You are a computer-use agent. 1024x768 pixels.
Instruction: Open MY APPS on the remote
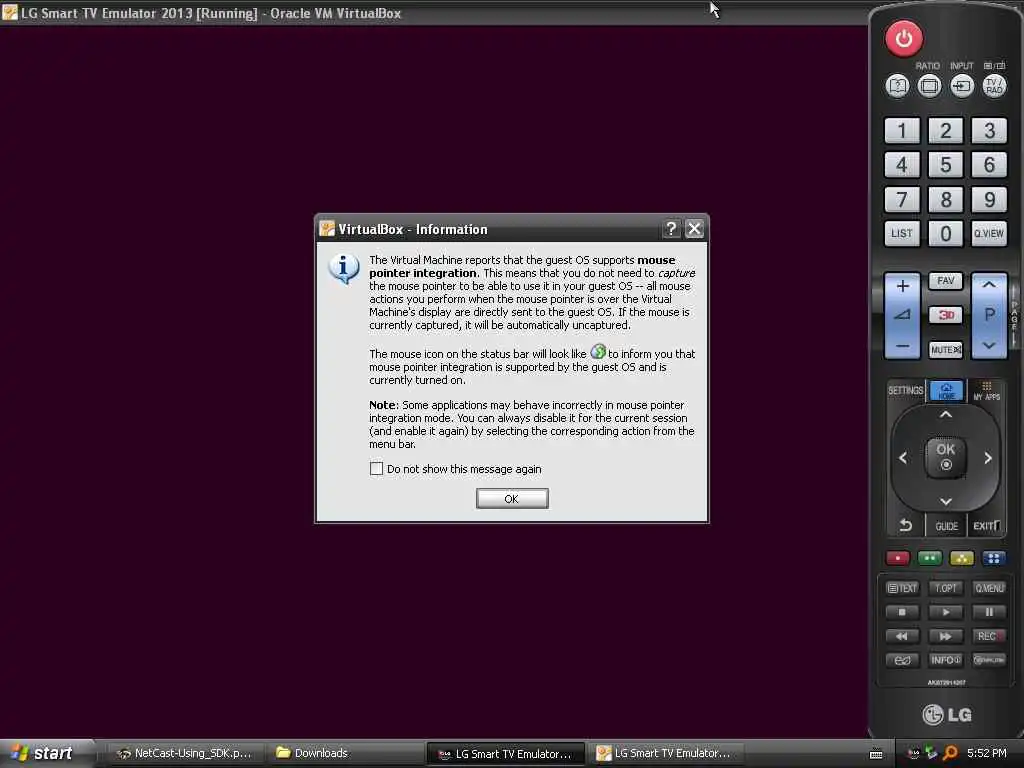coord(987,391)
